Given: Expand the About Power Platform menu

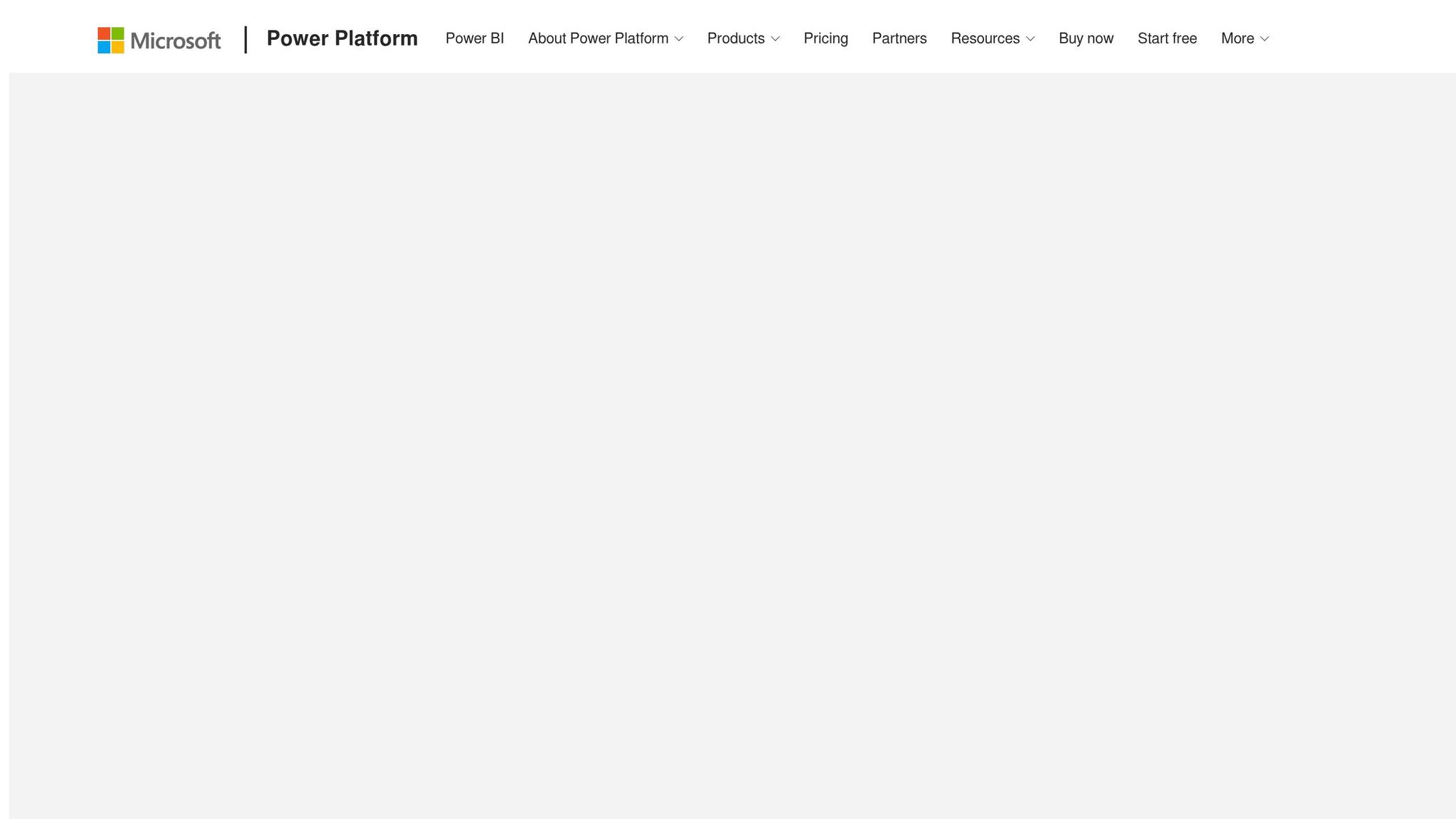Looking at the screenshot, I should [x=606, y=38].
